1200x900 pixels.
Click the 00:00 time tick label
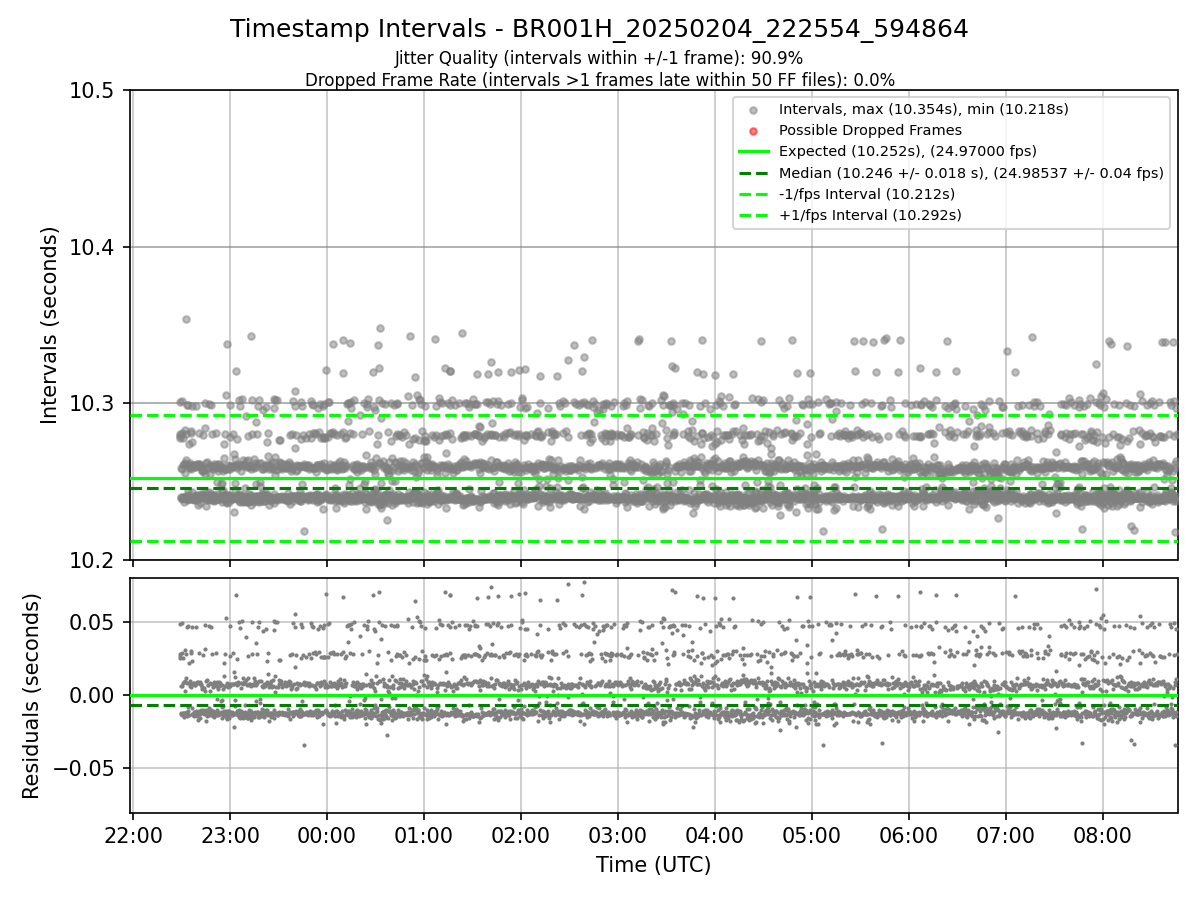click(327, 834)
